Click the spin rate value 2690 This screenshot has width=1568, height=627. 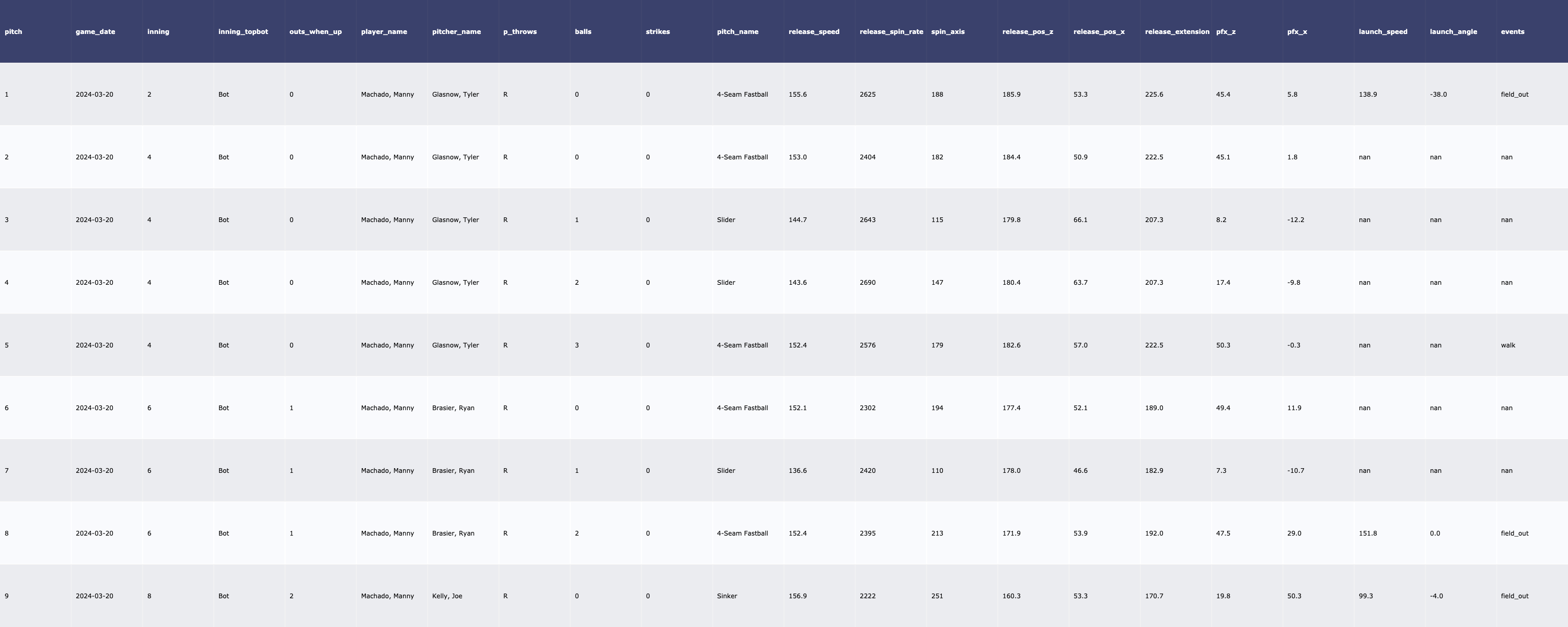868,283
